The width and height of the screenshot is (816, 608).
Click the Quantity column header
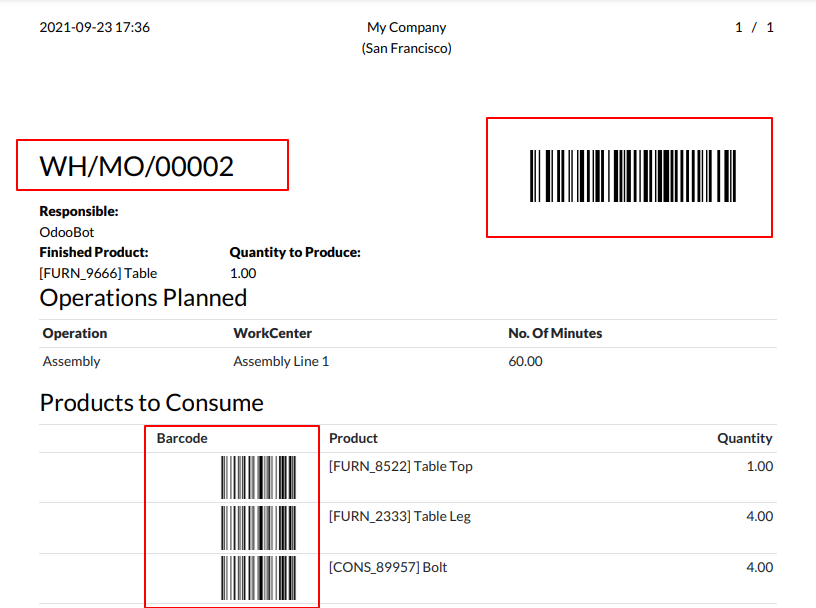point(745,438)
